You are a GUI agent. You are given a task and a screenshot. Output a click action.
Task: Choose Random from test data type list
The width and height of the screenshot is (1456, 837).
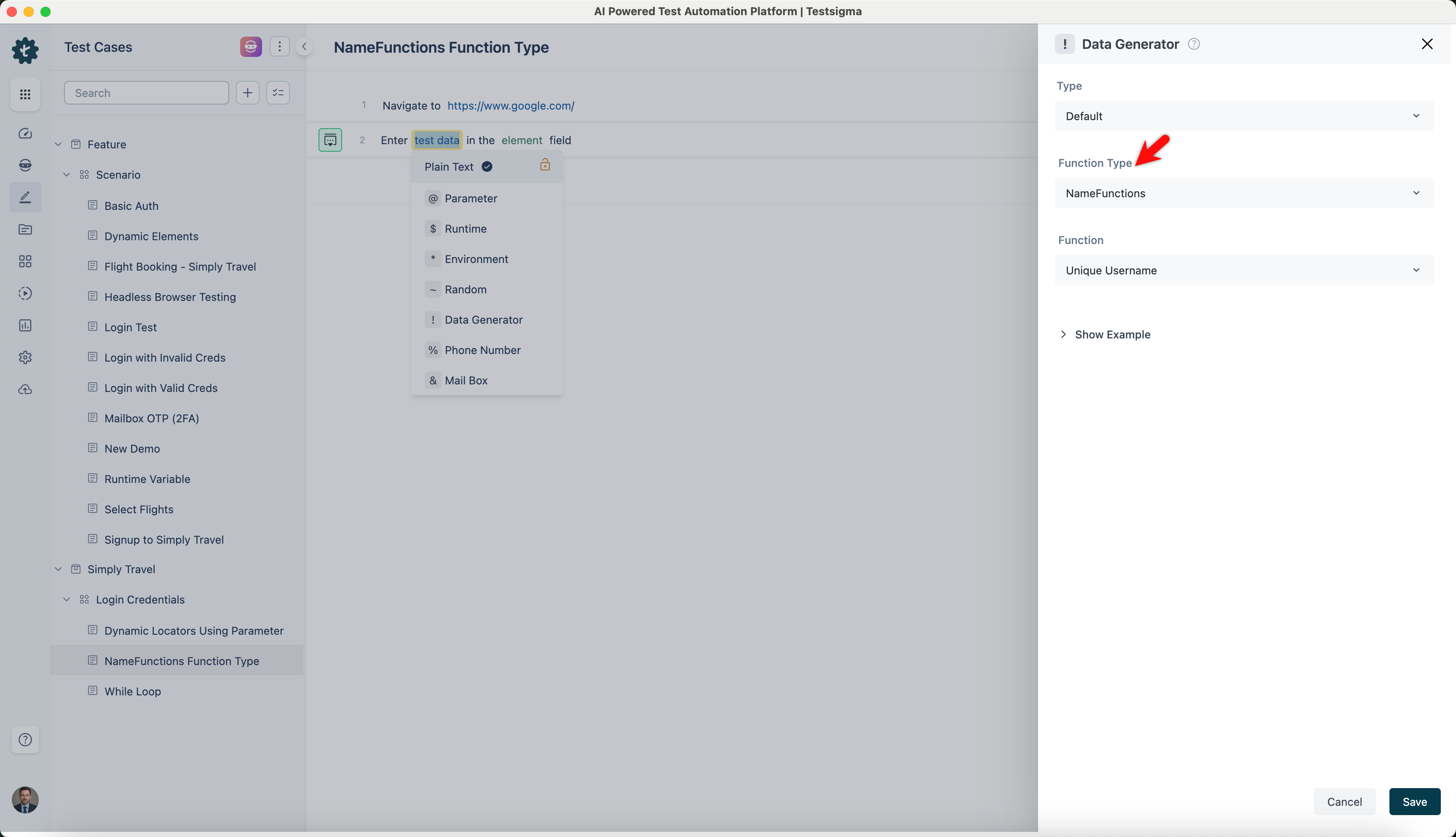tap(465, 289)
